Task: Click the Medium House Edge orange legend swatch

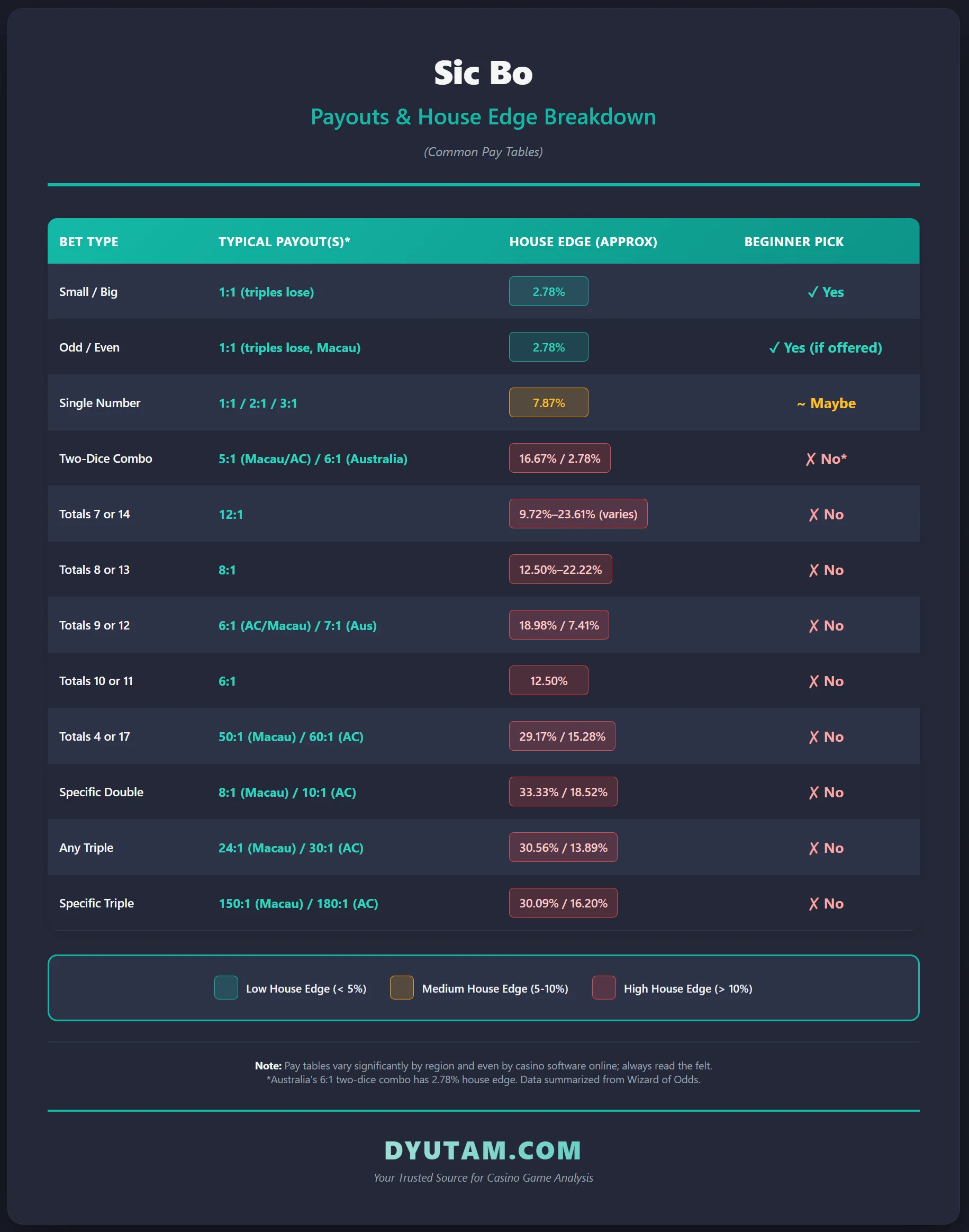Action: [x=402, y=988]
